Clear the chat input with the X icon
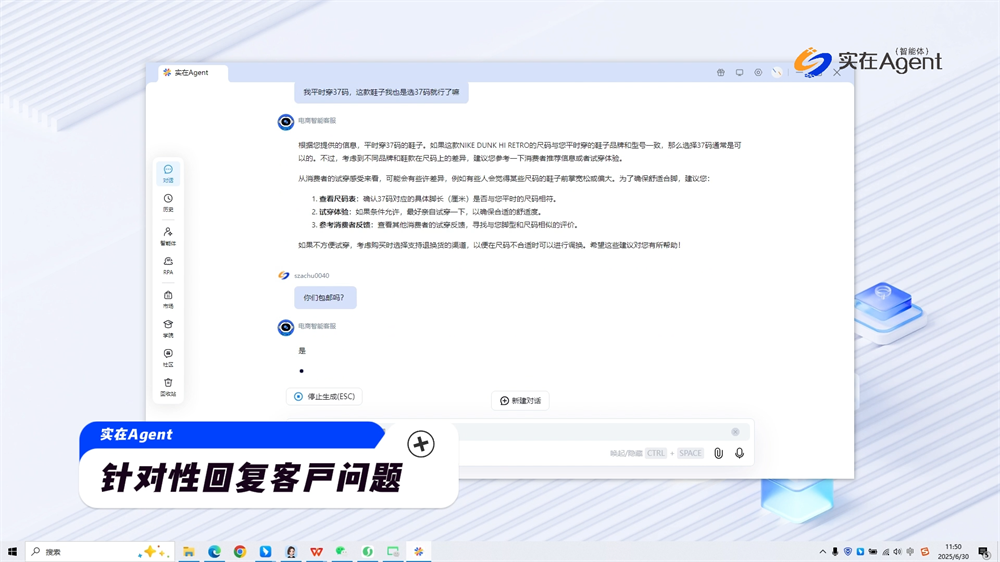1000x562 pixels. coord(735,432)
